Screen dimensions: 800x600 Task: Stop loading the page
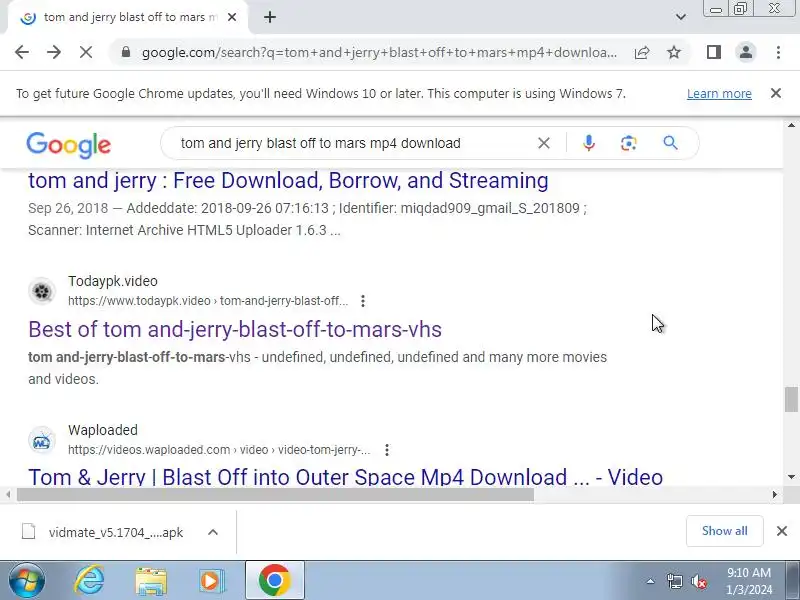[86, 52]
